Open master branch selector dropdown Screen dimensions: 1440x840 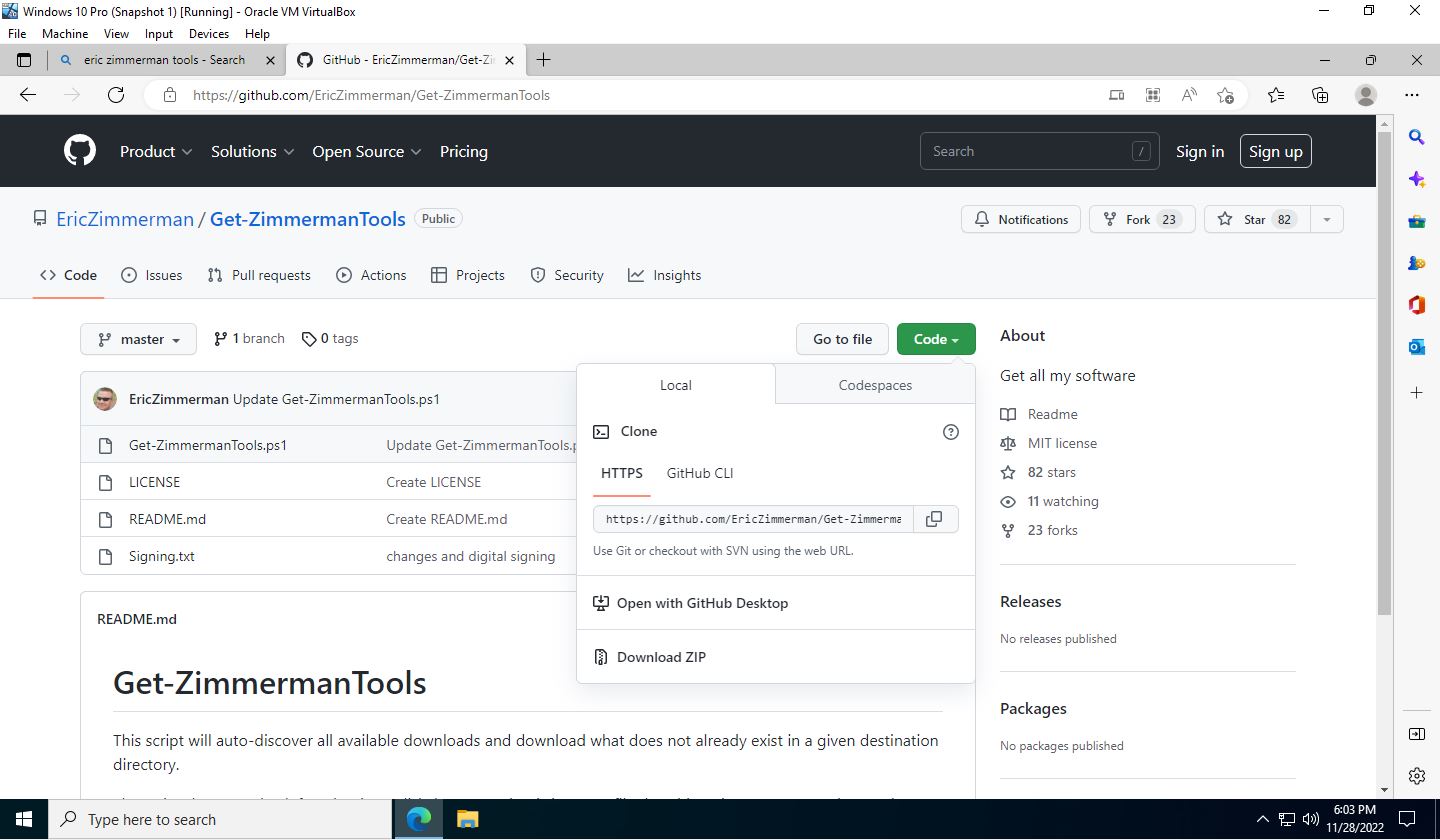point(138,339)
